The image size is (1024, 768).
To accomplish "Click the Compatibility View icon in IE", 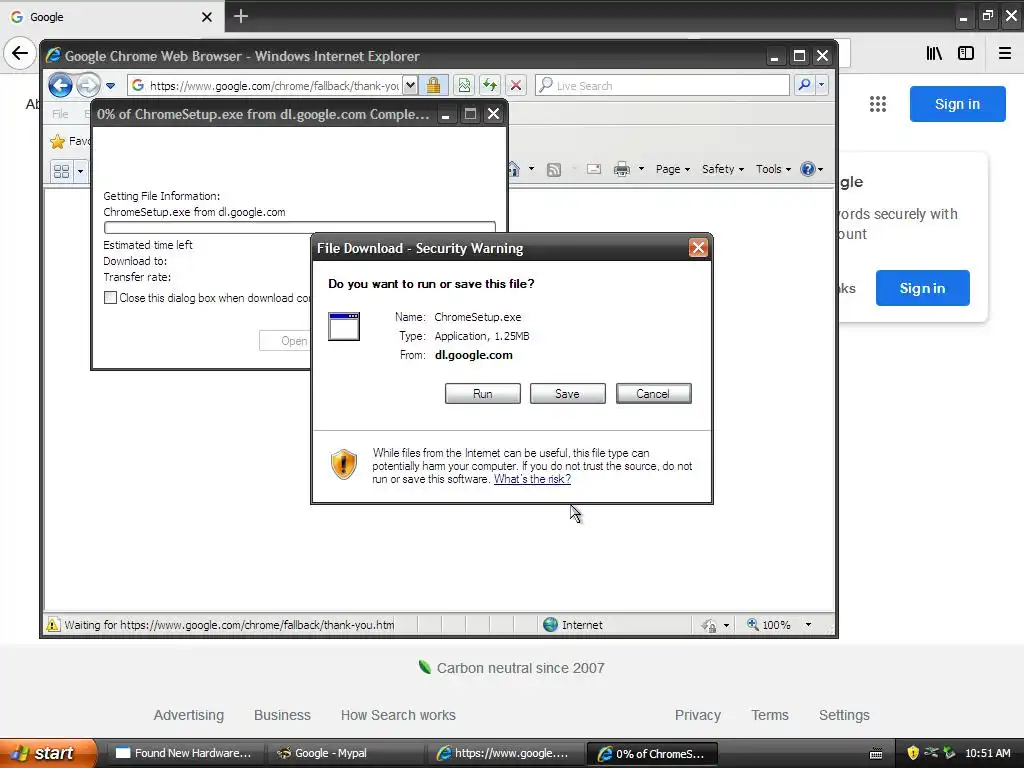I will pos(464,86).
